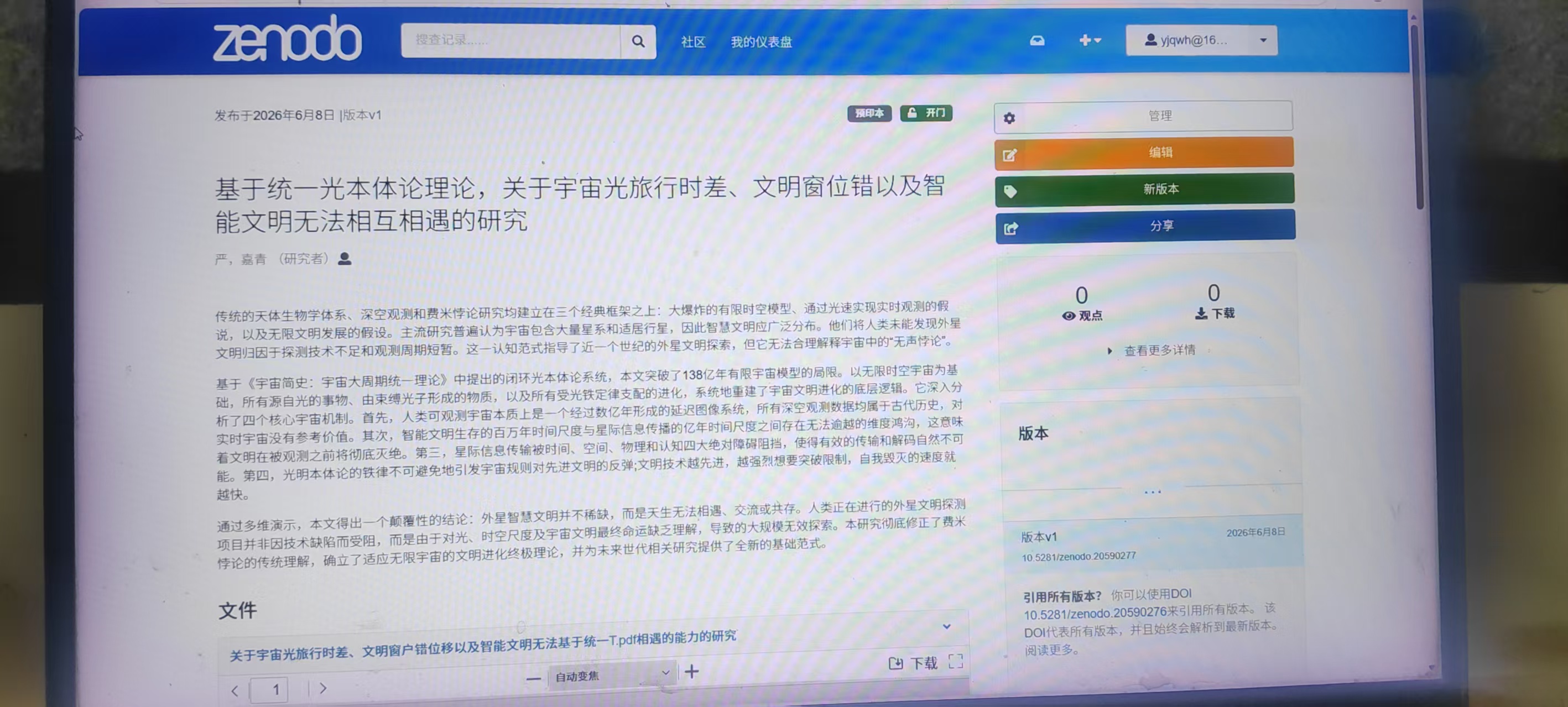Go to next PDF page arrow
The image size is (1568, 707).
tap(323, 688)
